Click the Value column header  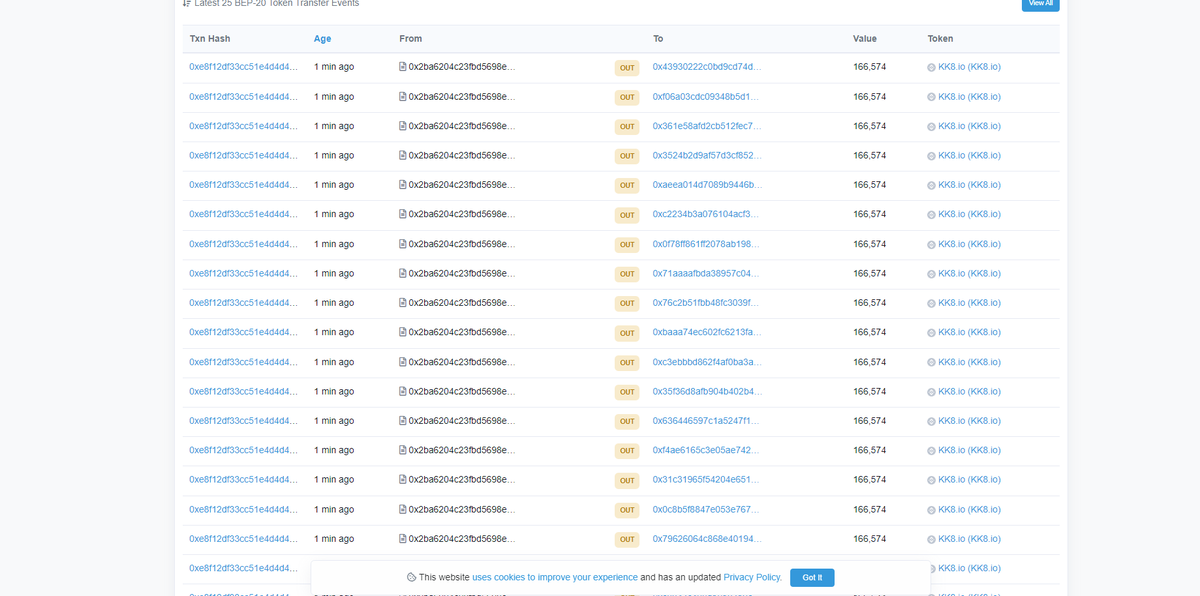click(865, 39)
